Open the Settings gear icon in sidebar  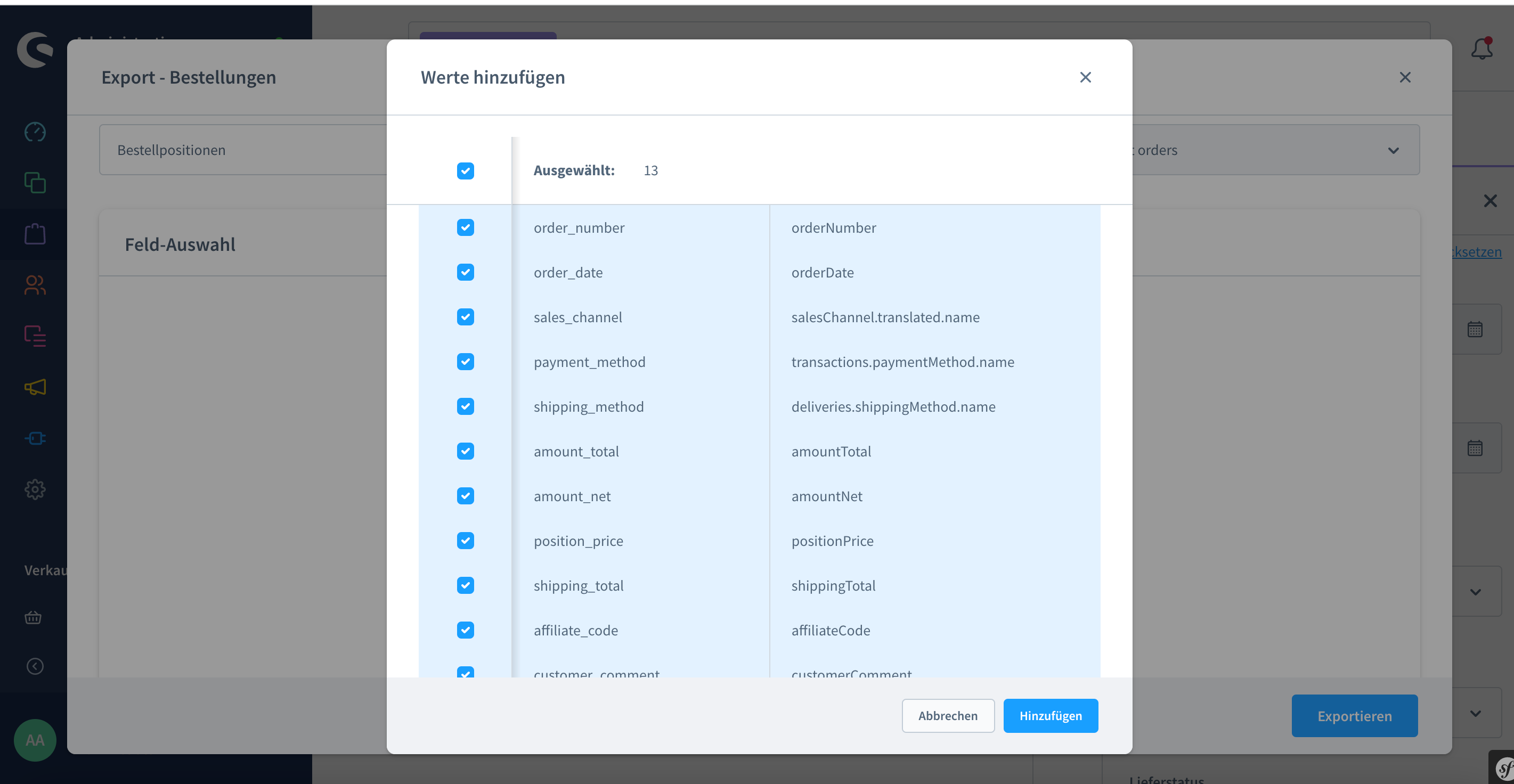35,489
